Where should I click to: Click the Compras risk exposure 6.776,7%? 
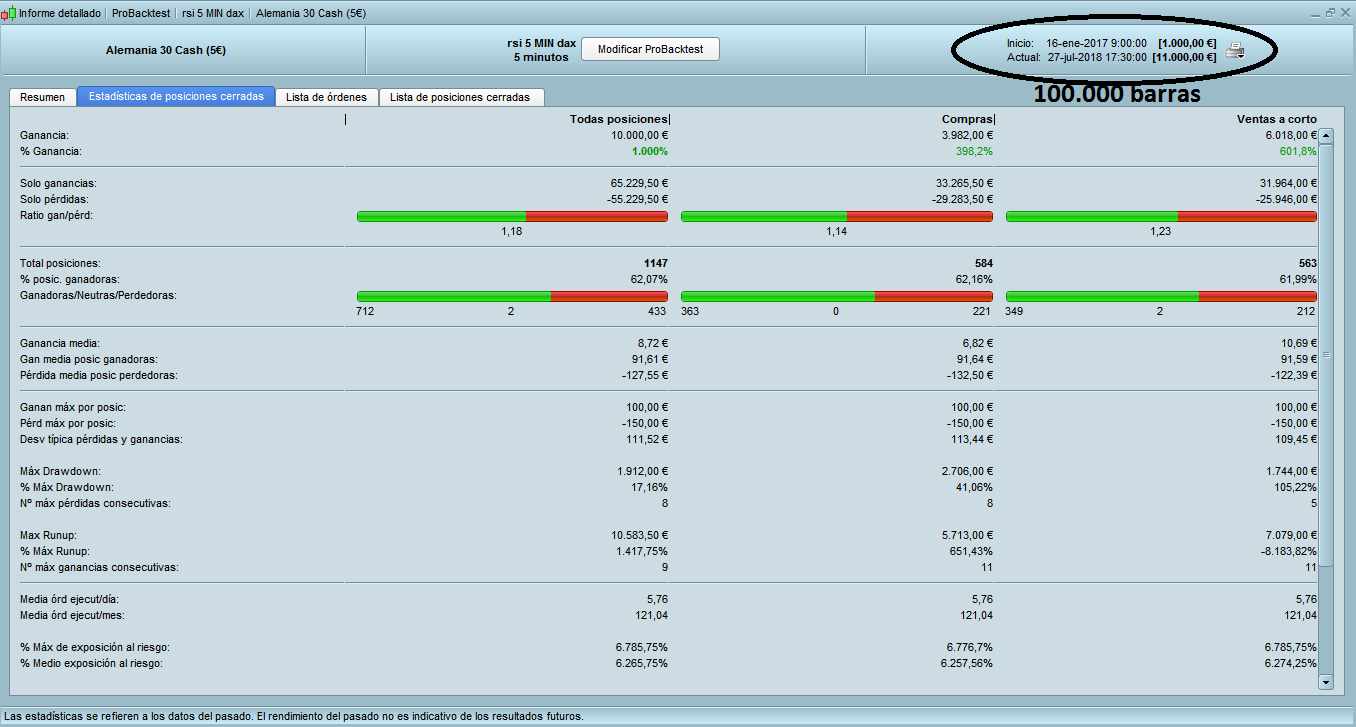click(x=969, y=647)
